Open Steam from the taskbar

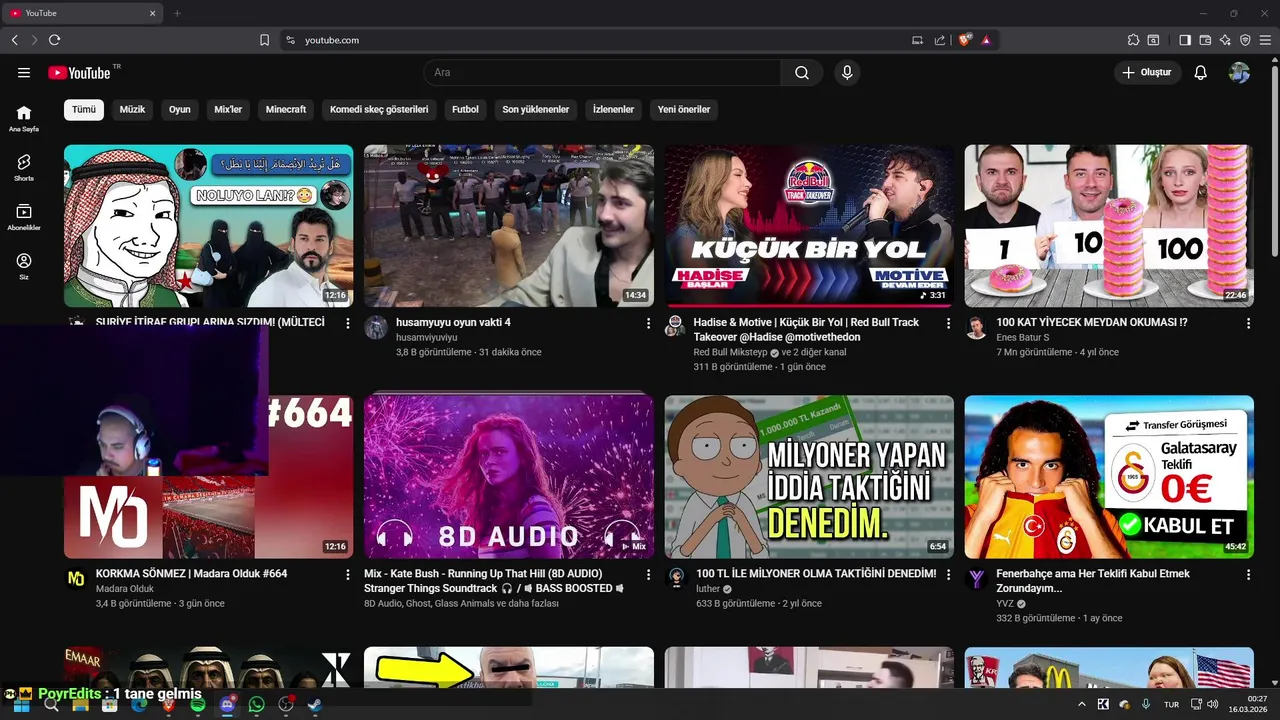coord(314,705)
